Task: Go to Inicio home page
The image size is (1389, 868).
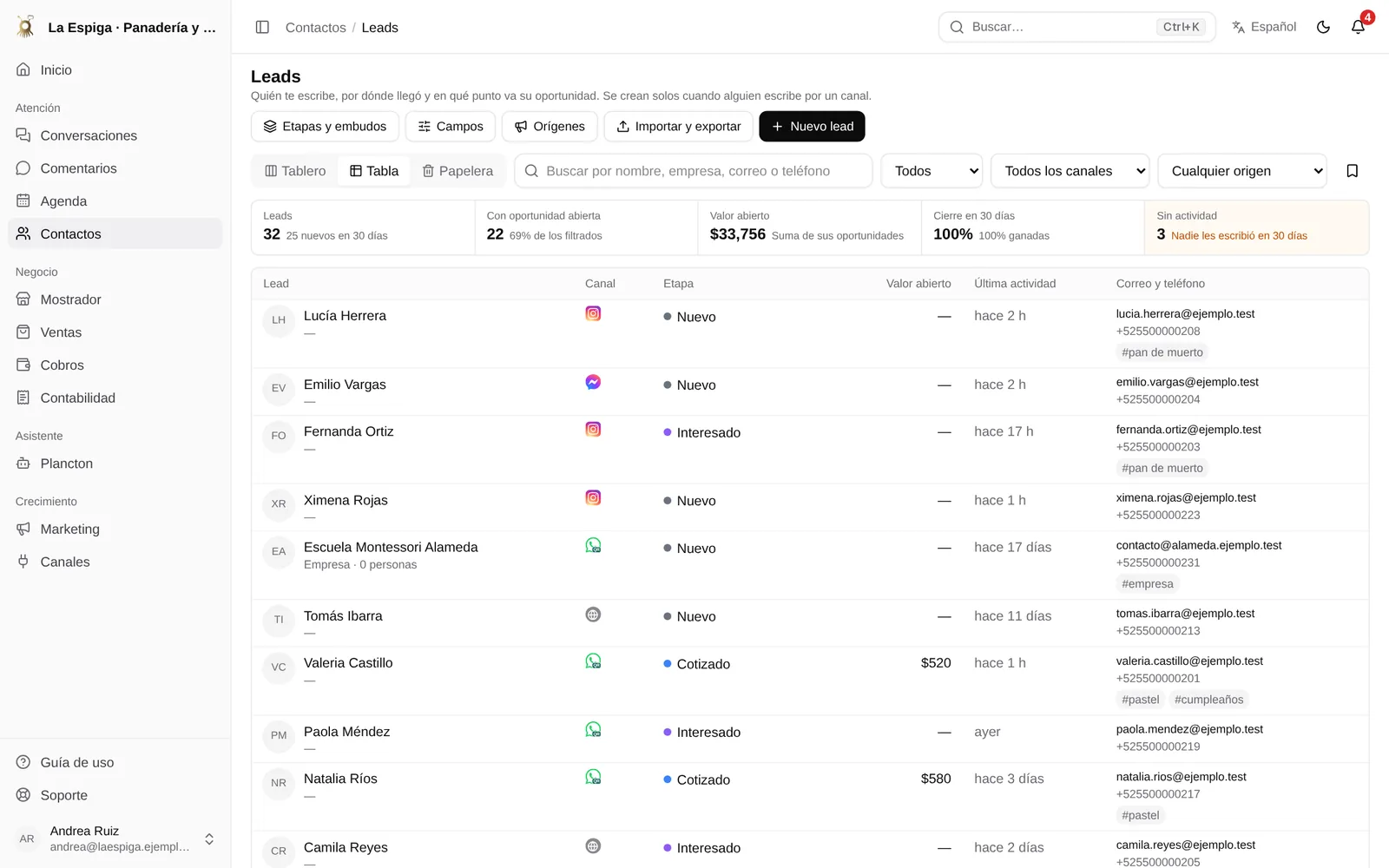Action: 115,69
